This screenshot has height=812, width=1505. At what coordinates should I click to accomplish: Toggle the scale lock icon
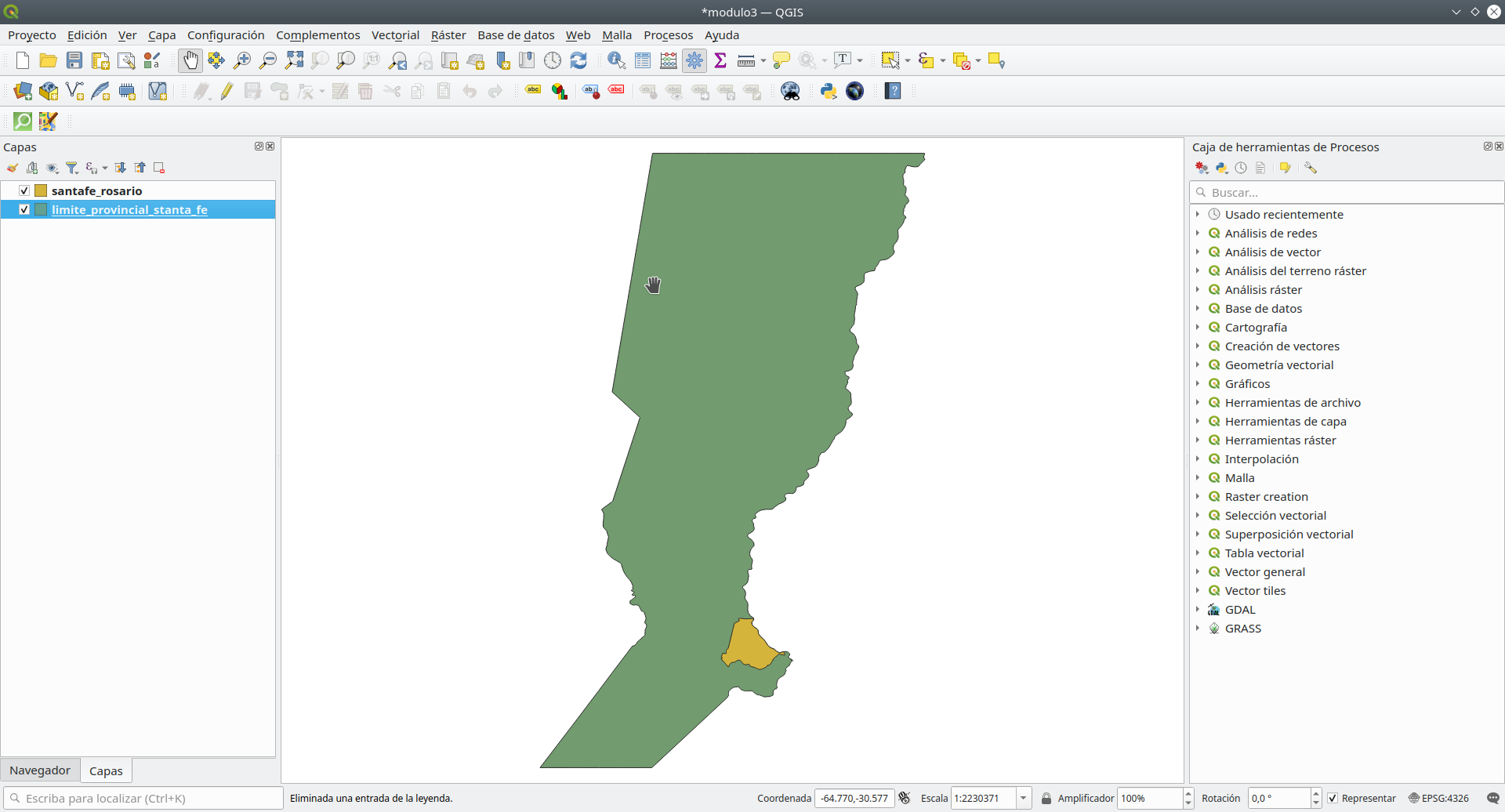(x=1046, y=798)
